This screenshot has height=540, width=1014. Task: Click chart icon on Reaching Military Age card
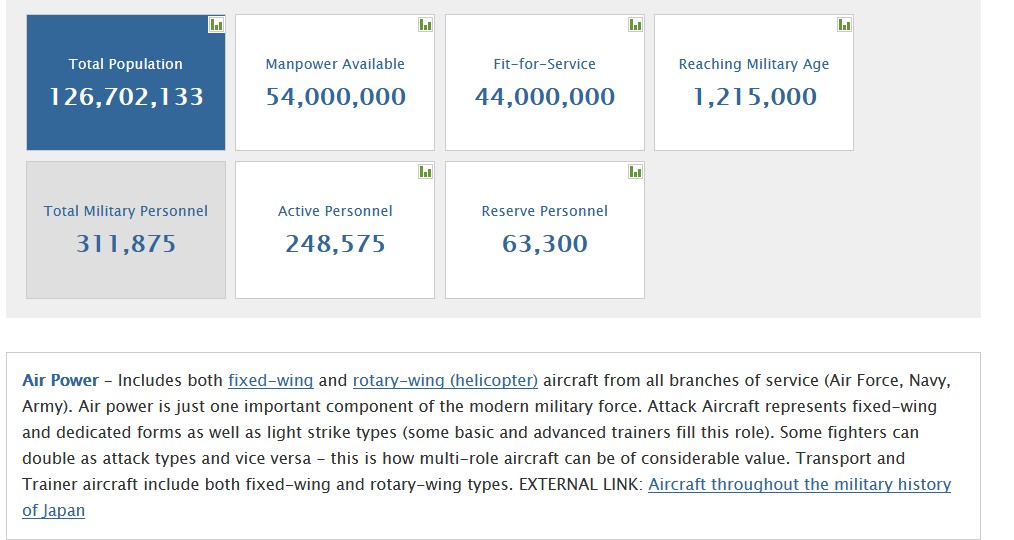844,25
